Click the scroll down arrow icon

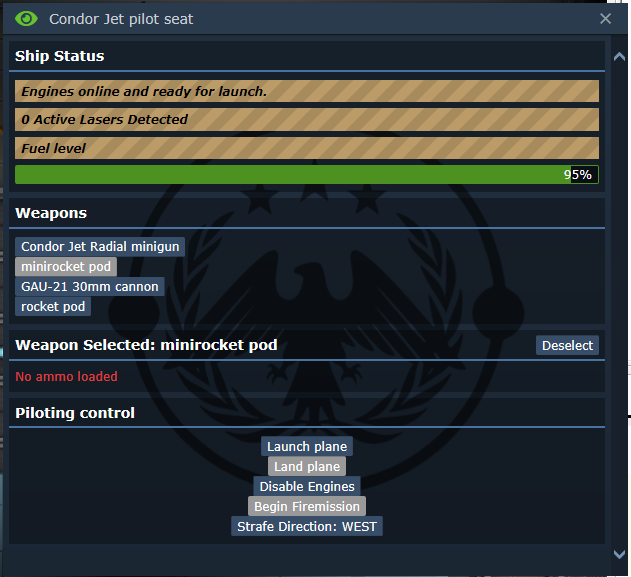619,554
